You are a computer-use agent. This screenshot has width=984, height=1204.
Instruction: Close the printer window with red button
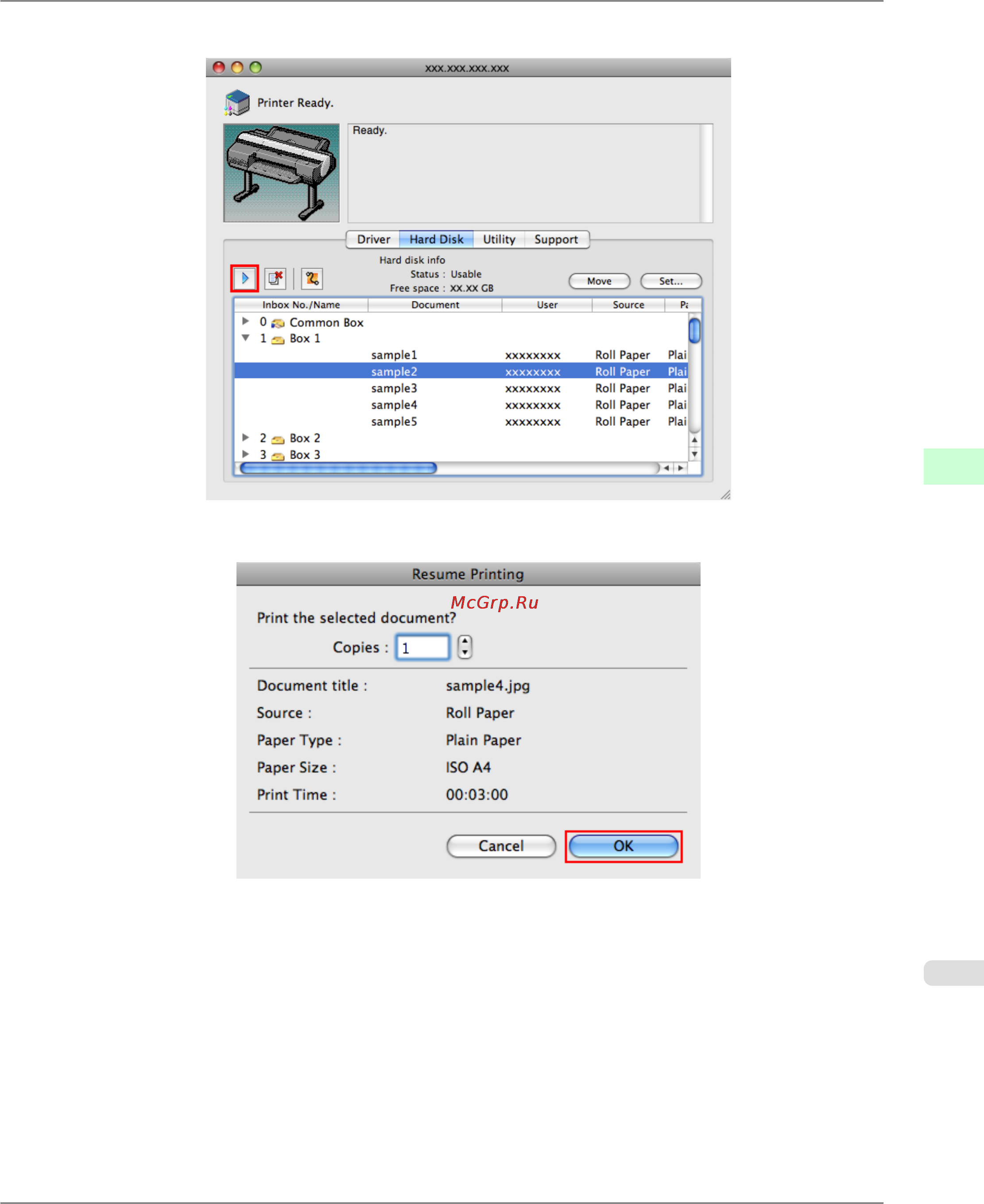[219, 67]
